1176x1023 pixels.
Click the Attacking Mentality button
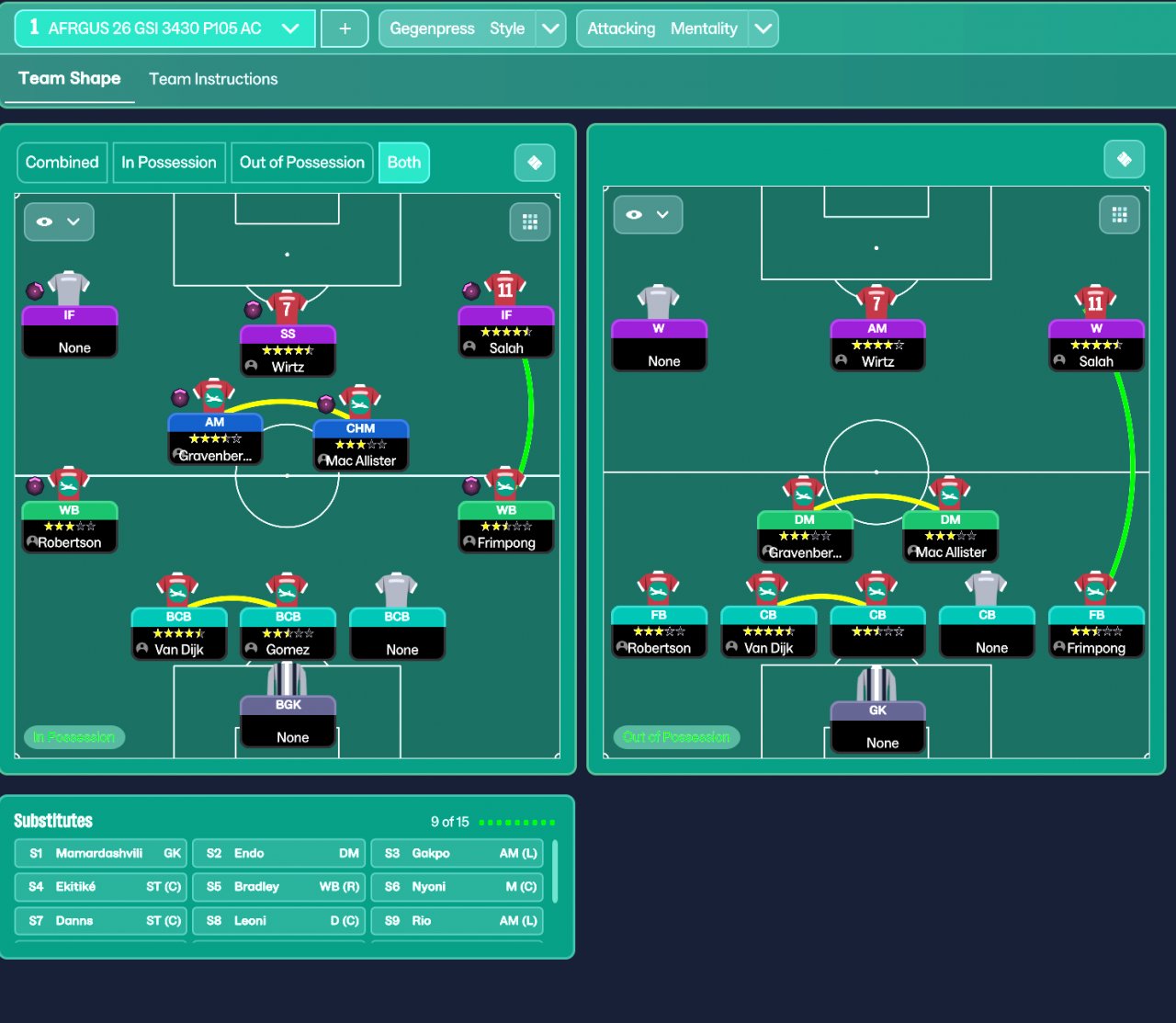click(662, 28)
